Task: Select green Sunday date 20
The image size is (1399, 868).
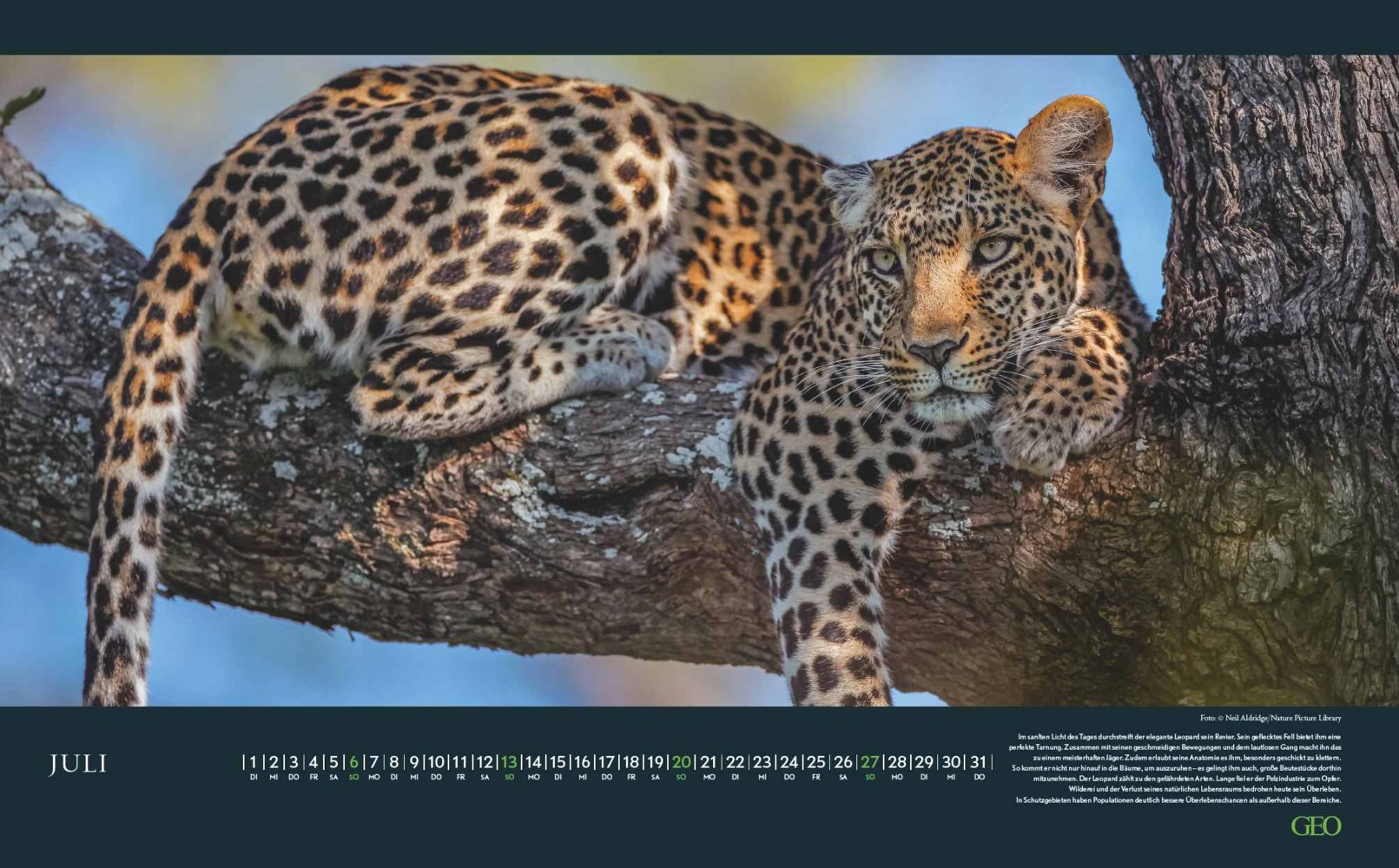Action: [682, 762]
